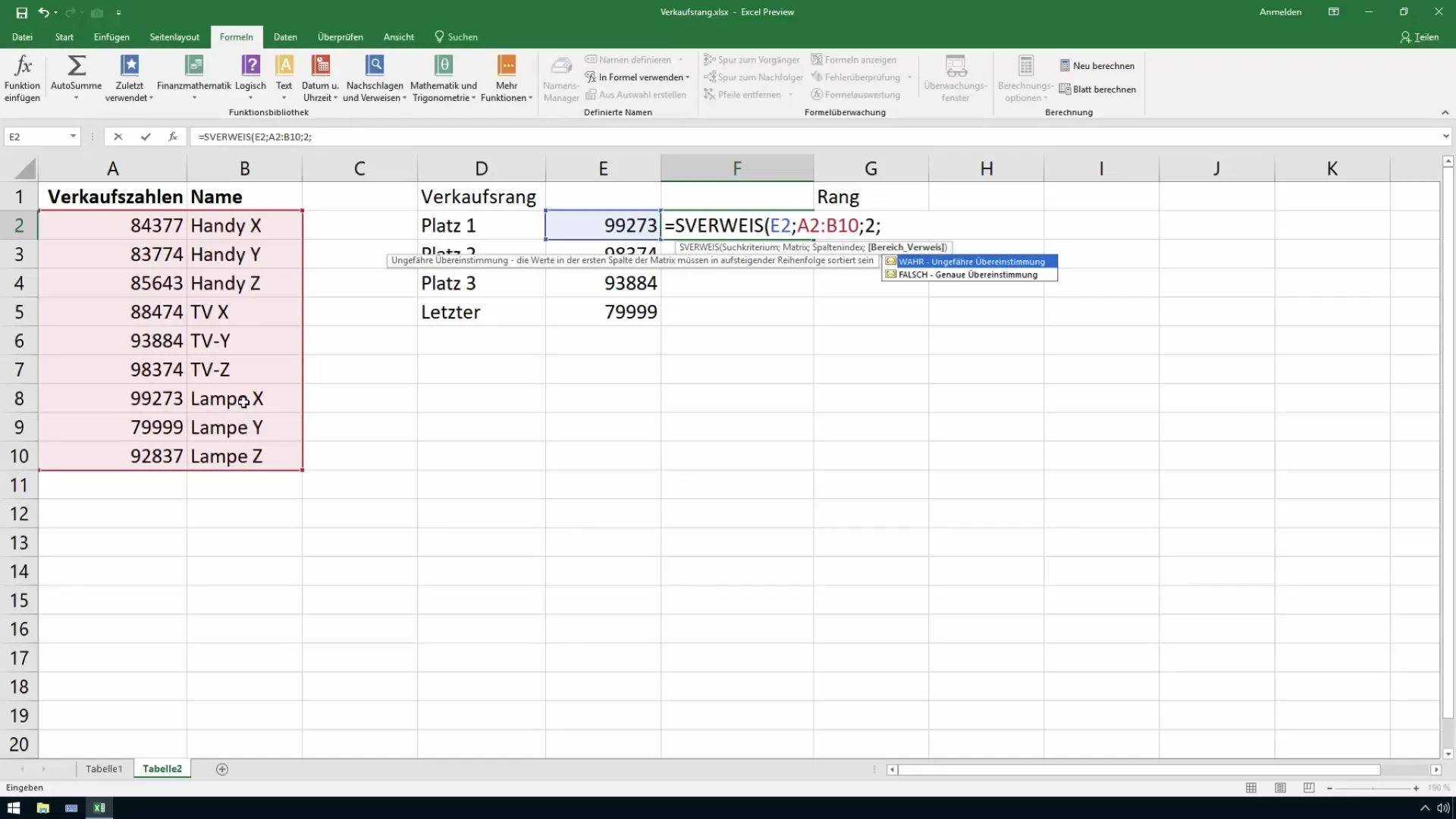Image resolution: width=1456 pixels, height=819 pixels.
Task: Expand the Name Box dropdown
Action: click(73, 136)
